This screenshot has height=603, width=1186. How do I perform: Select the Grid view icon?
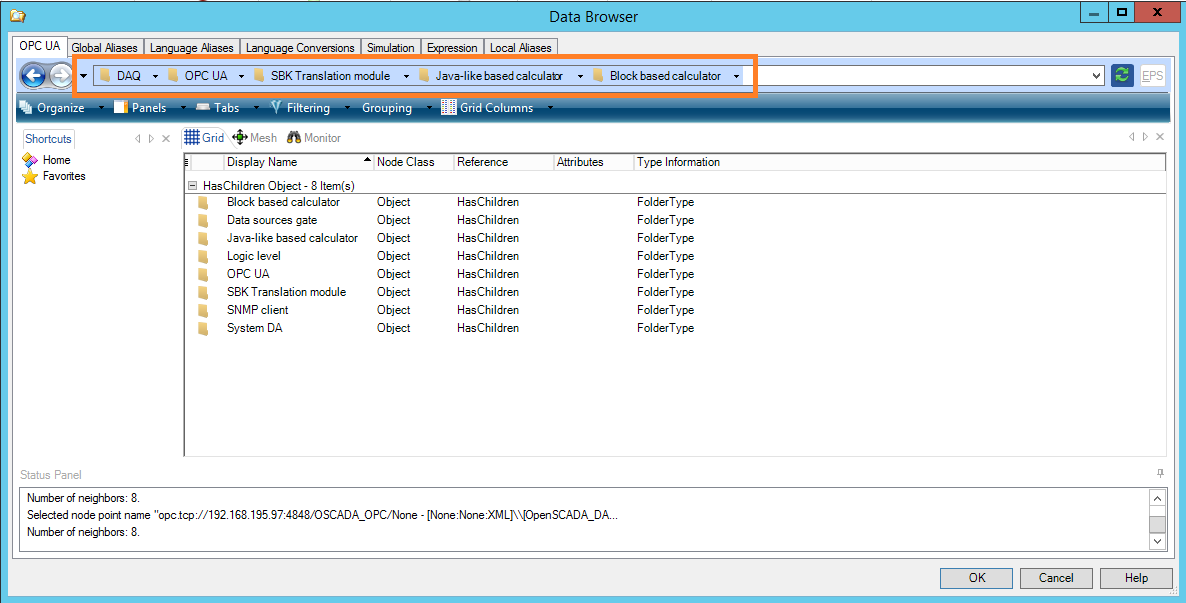(x=204, y=138)
